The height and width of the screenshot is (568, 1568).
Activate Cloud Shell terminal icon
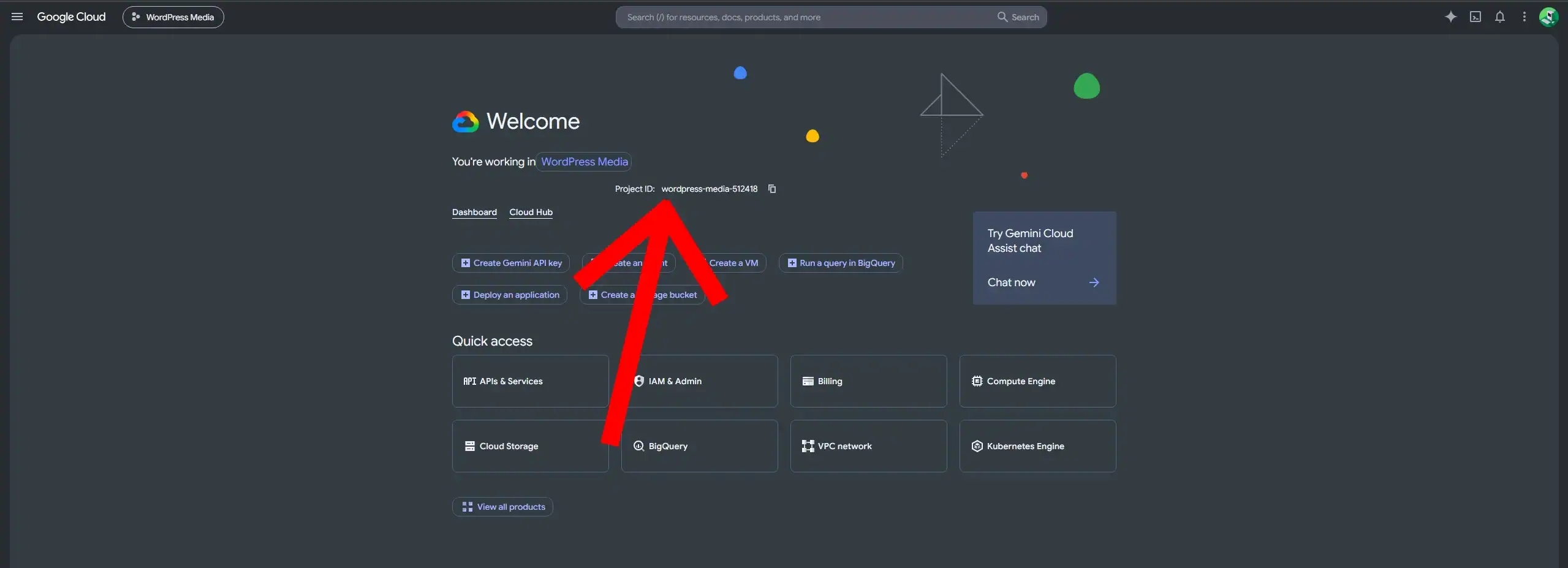1475,17
